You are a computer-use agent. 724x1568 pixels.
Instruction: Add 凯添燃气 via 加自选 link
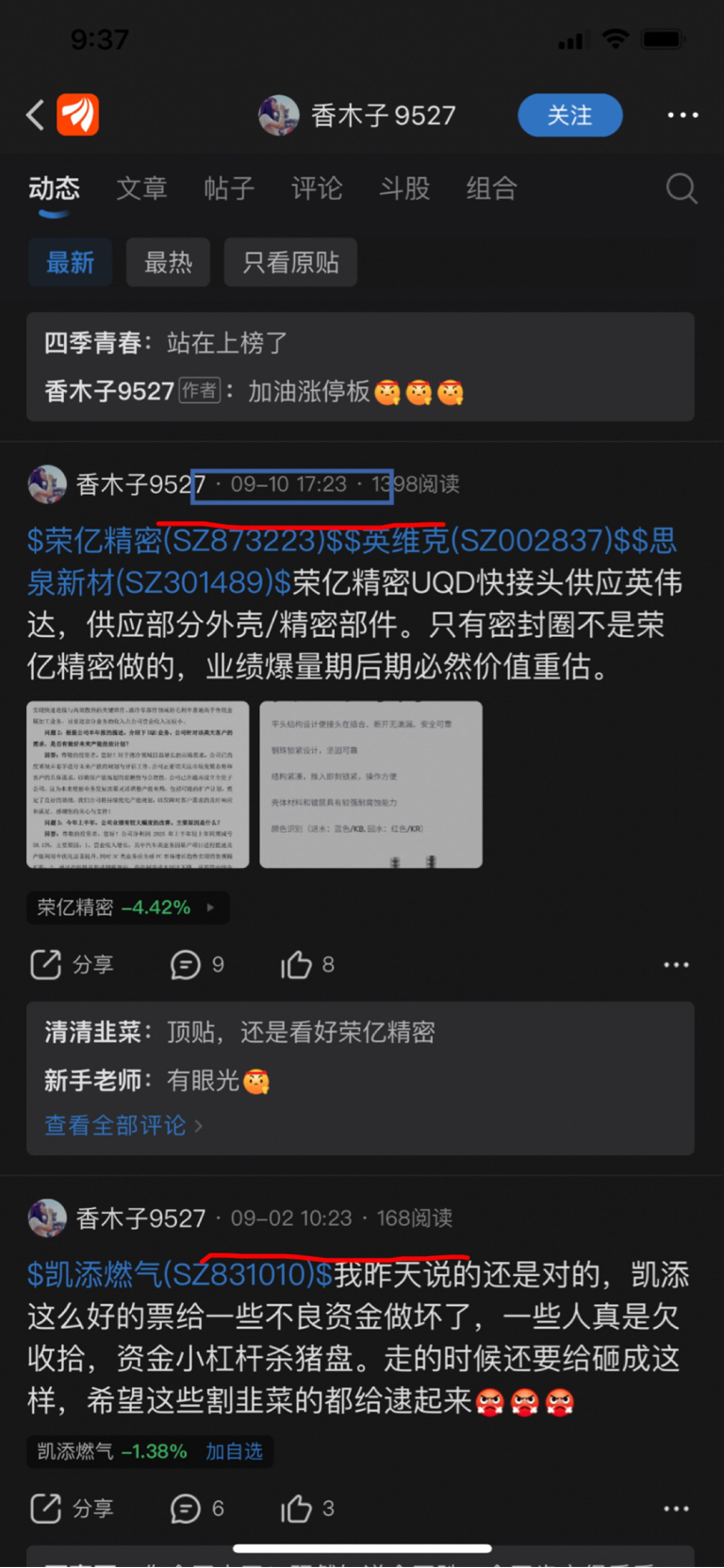pyautogui.click(x=234, y=1451)
